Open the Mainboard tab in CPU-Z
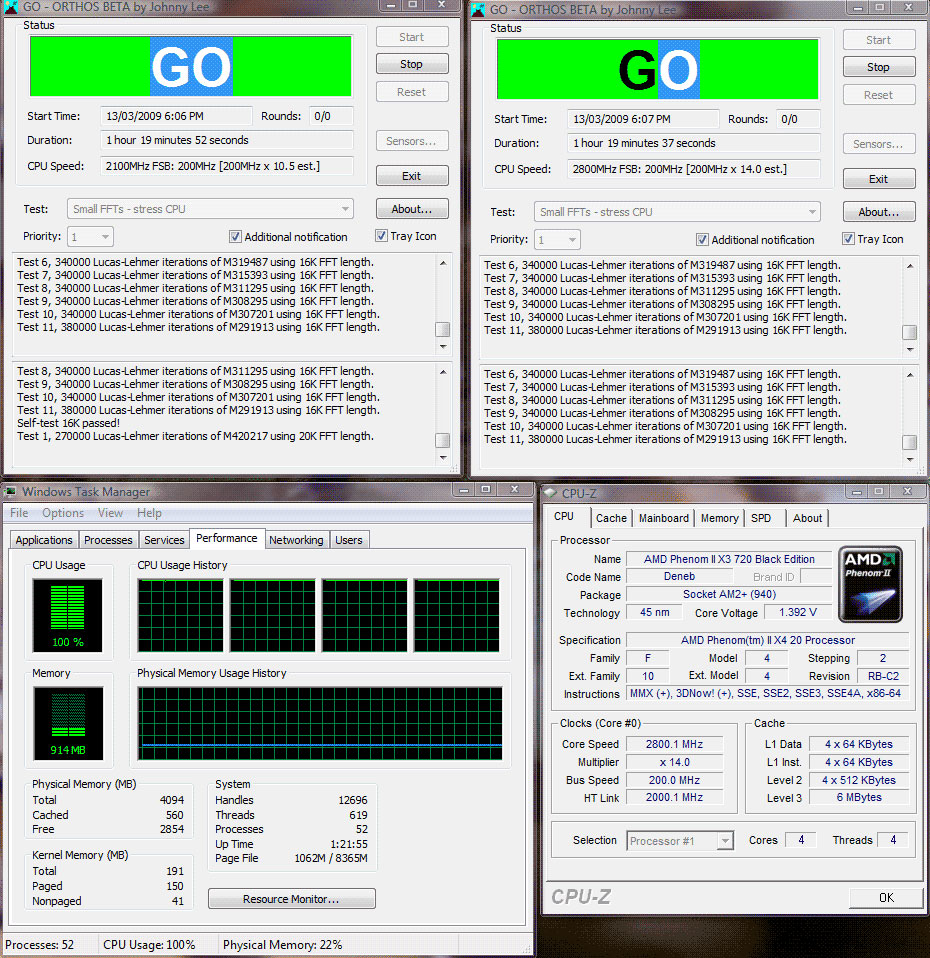The image size is (930, 958). click(x=664, y=518)
